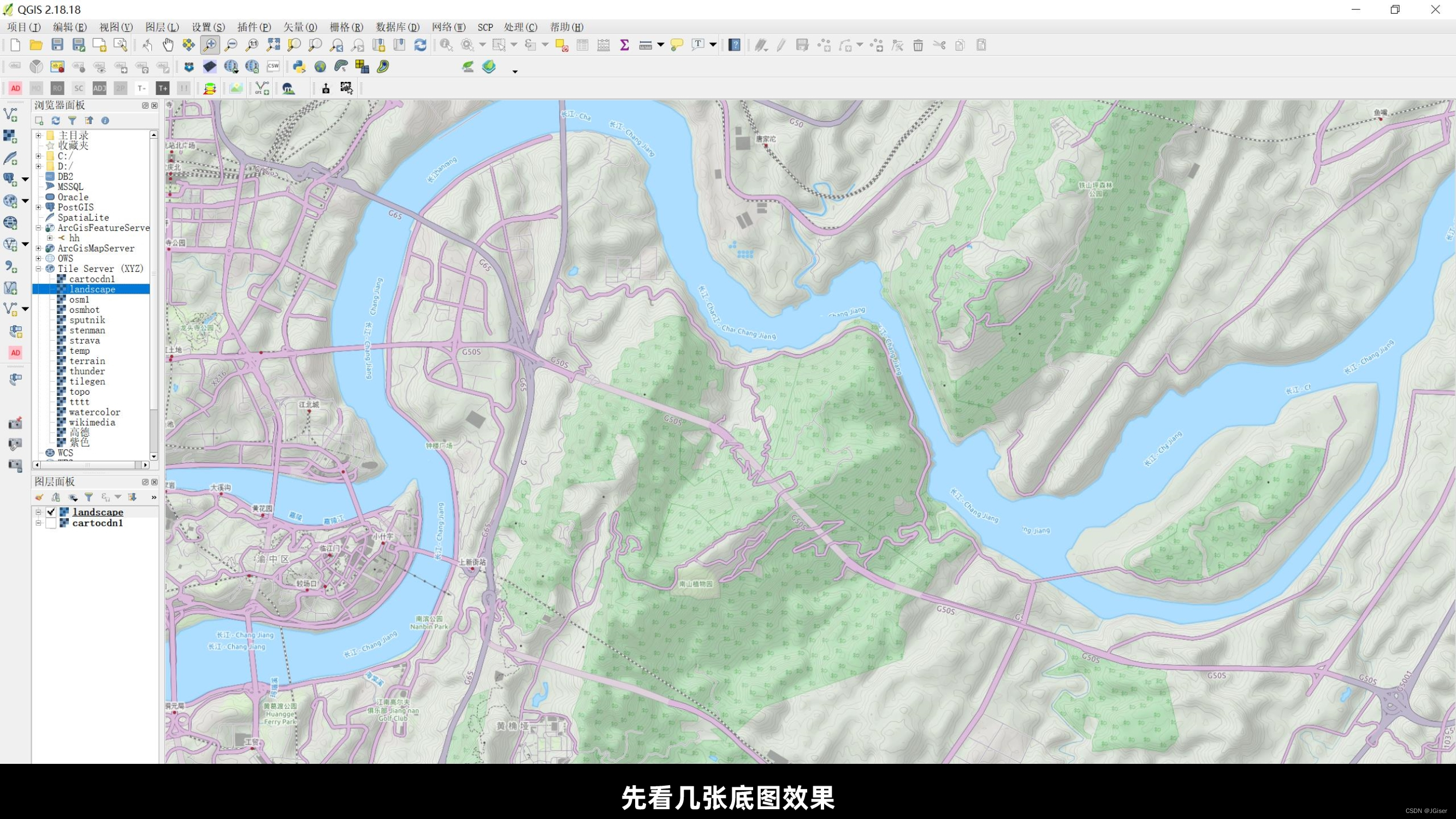
Task: Select the watercolor tile server entry
Action: pos(94,412)
